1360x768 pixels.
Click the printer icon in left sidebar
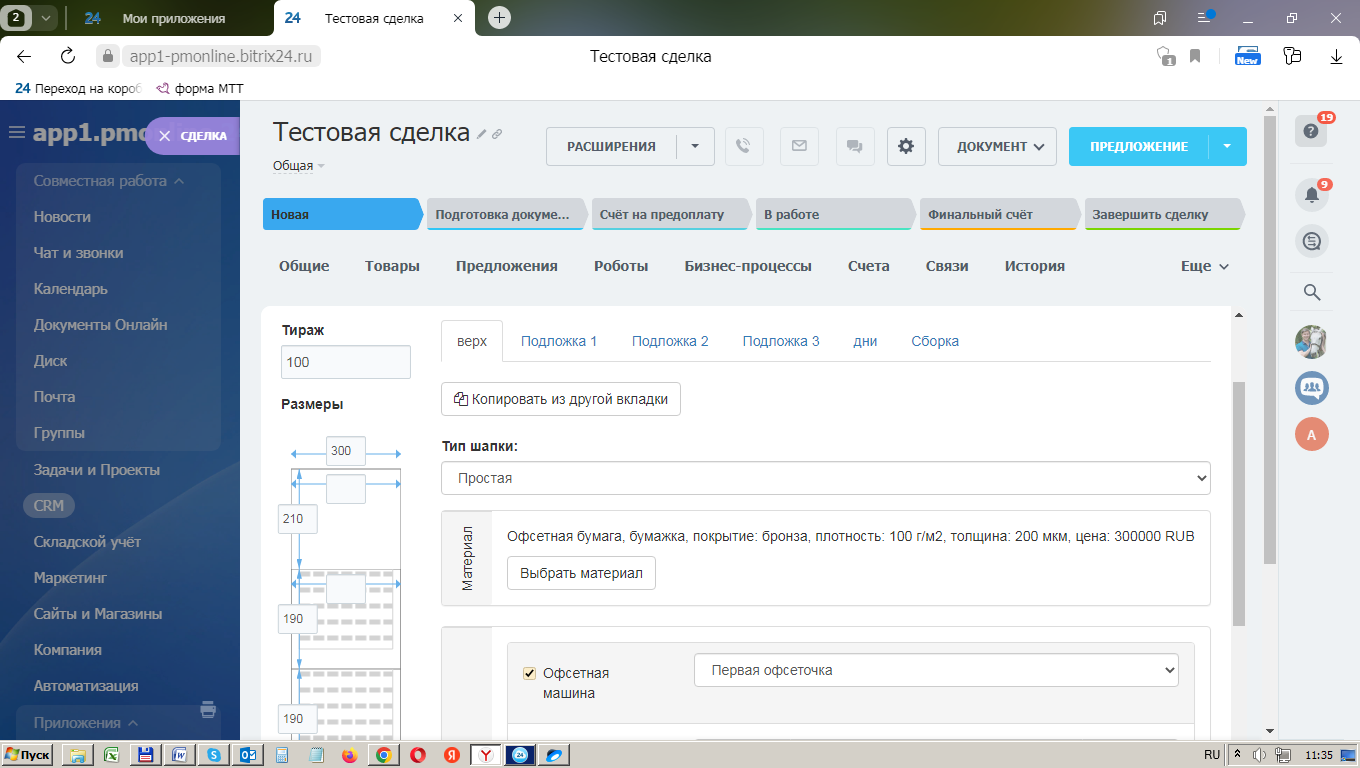[x=208, y=710]
